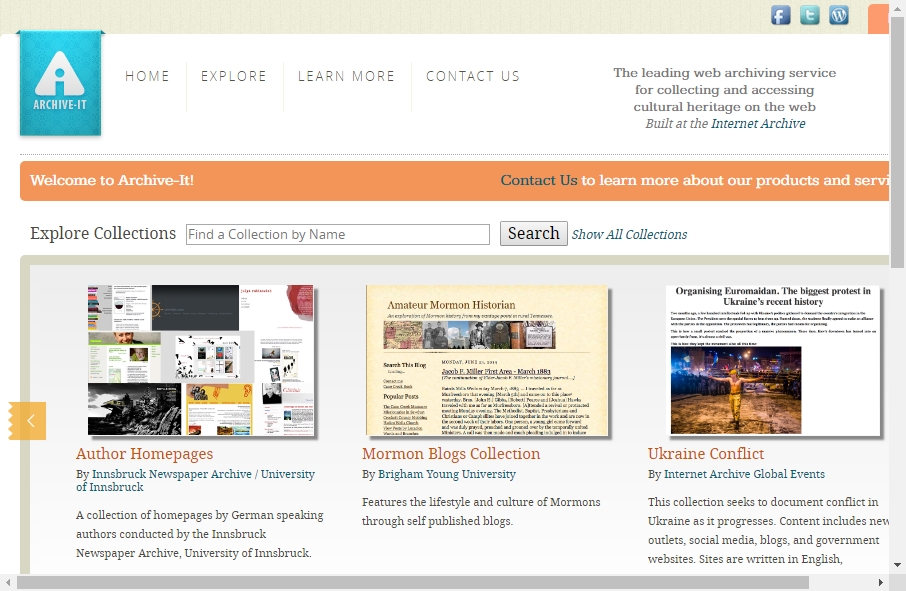
Task: Follow the Internet Archive link
Action: pos(758,124)
